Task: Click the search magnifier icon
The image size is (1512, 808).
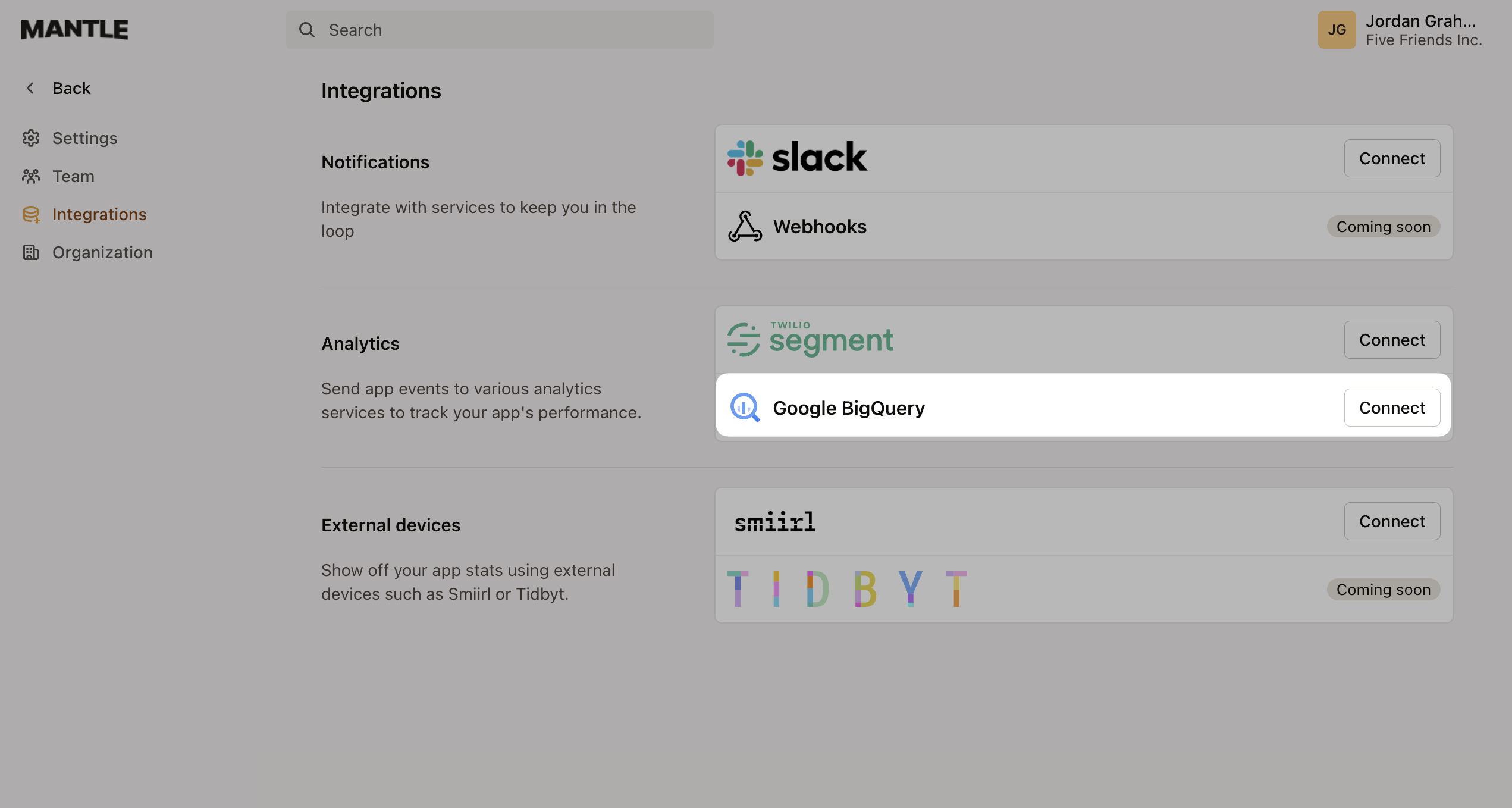Action: point(307,29)
